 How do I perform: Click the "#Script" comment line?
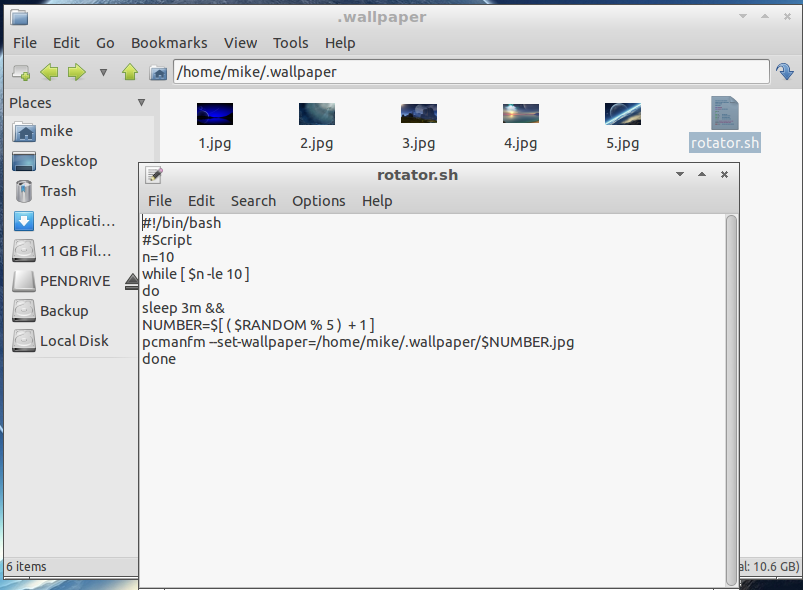(167, 240)
